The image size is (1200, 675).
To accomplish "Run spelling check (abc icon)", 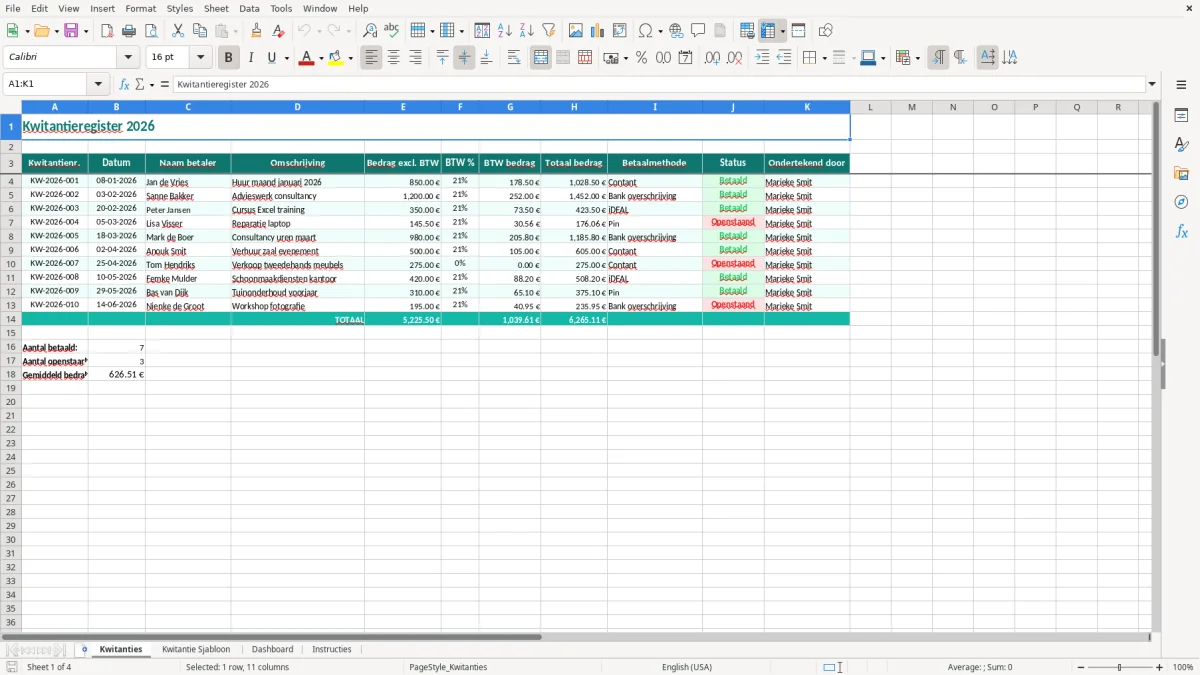I will click(391, 31).
